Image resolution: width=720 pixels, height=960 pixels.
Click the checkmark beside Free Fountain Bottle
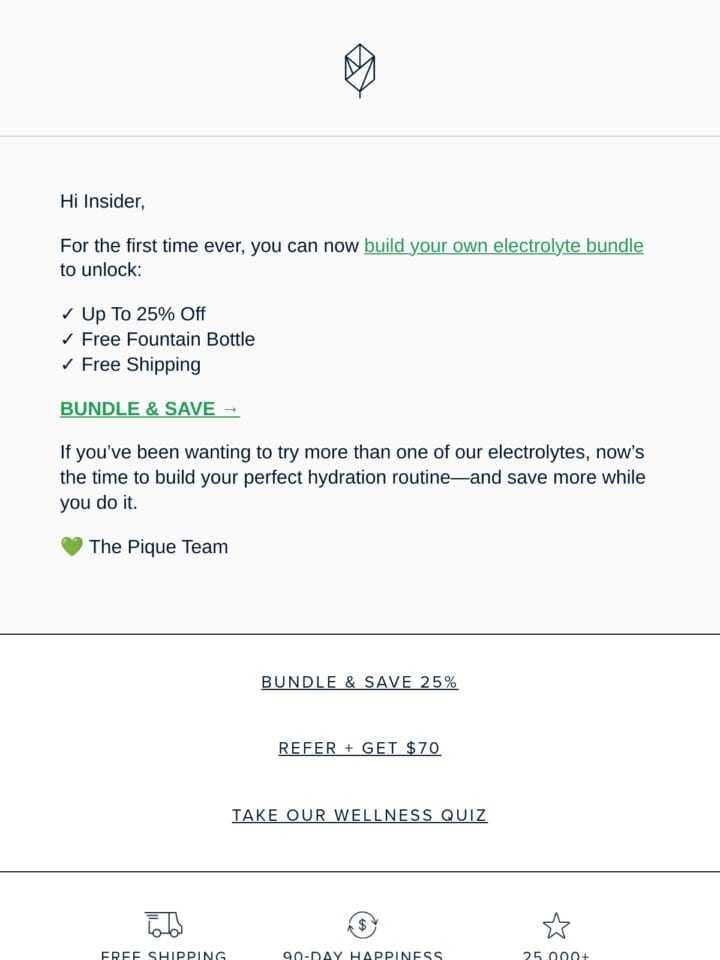click(x=67, y=339)
